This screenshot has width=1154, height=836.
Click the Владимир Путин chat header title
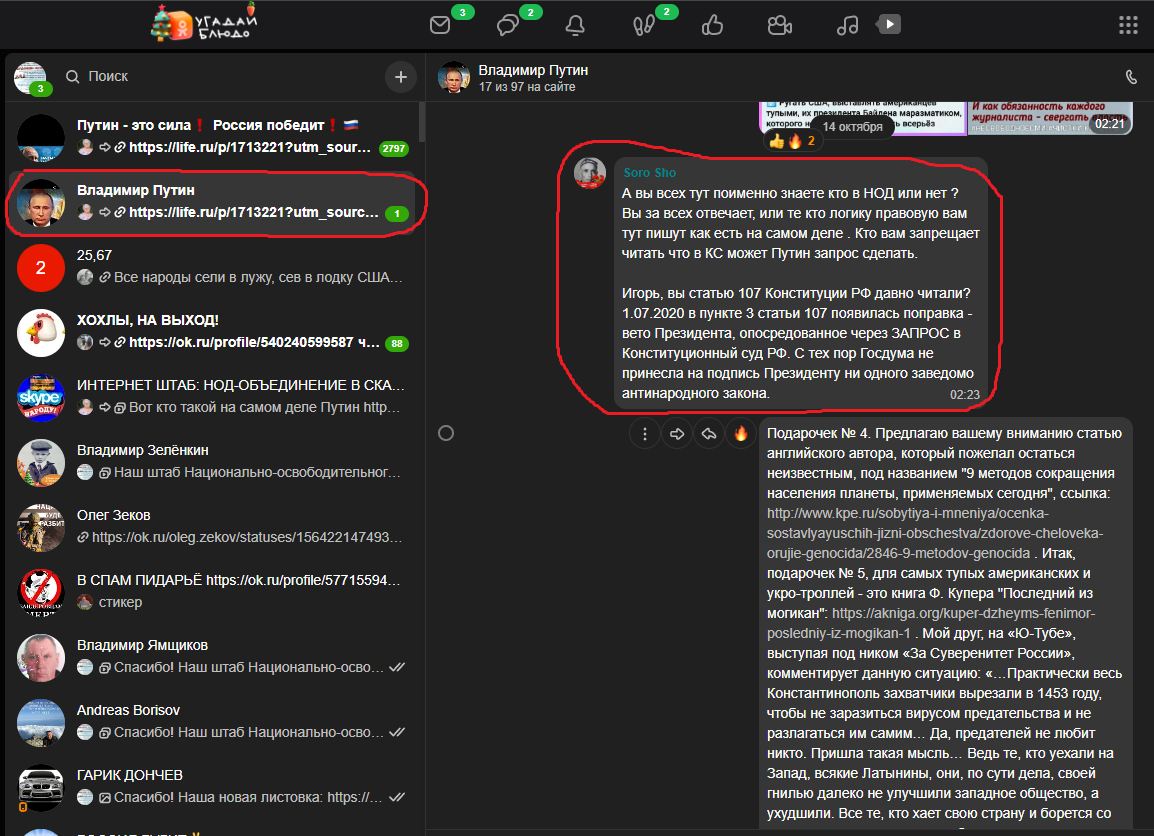point(534,70)
